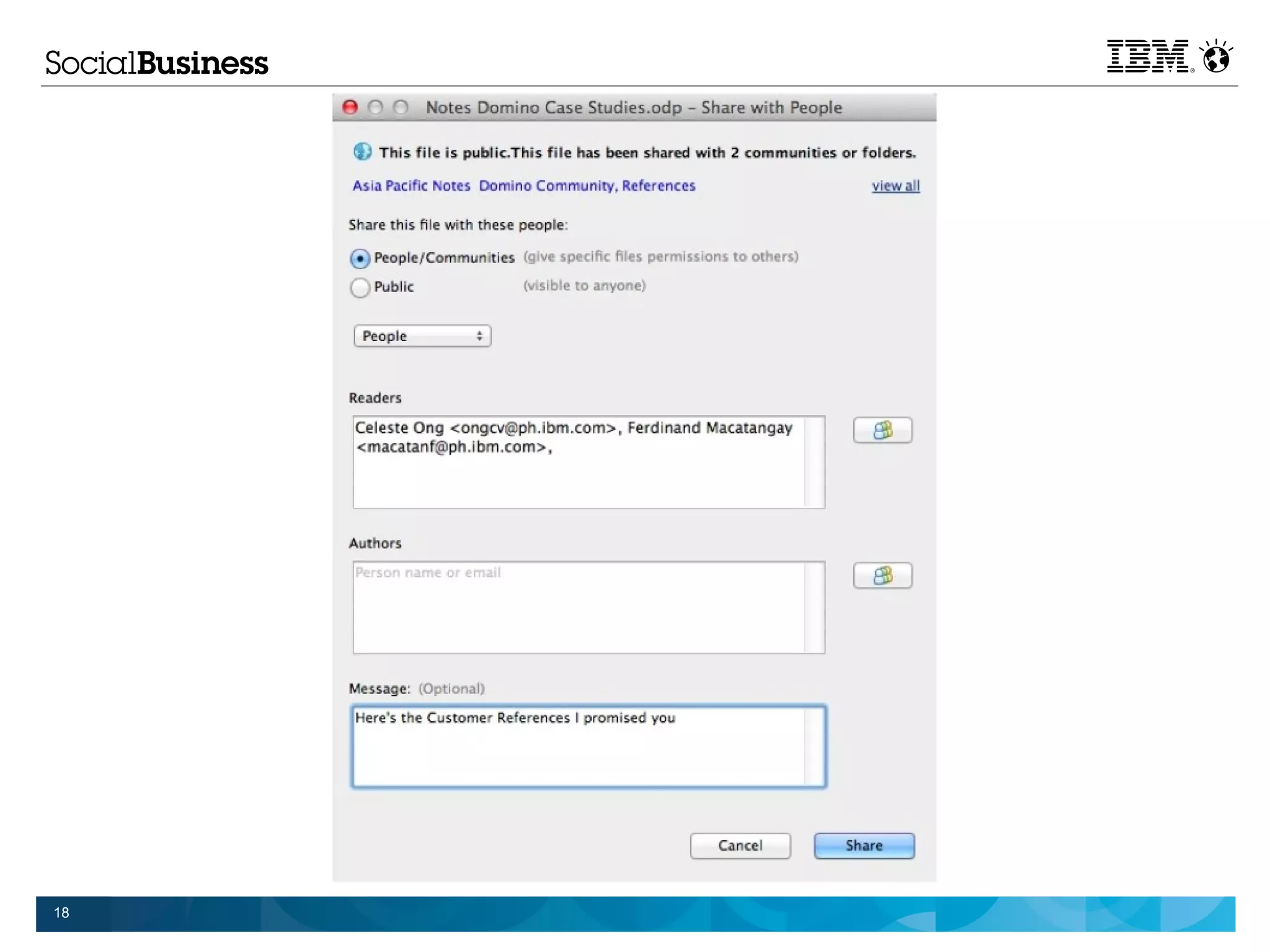Open the Domino Community, References link

tap(587, 186)
